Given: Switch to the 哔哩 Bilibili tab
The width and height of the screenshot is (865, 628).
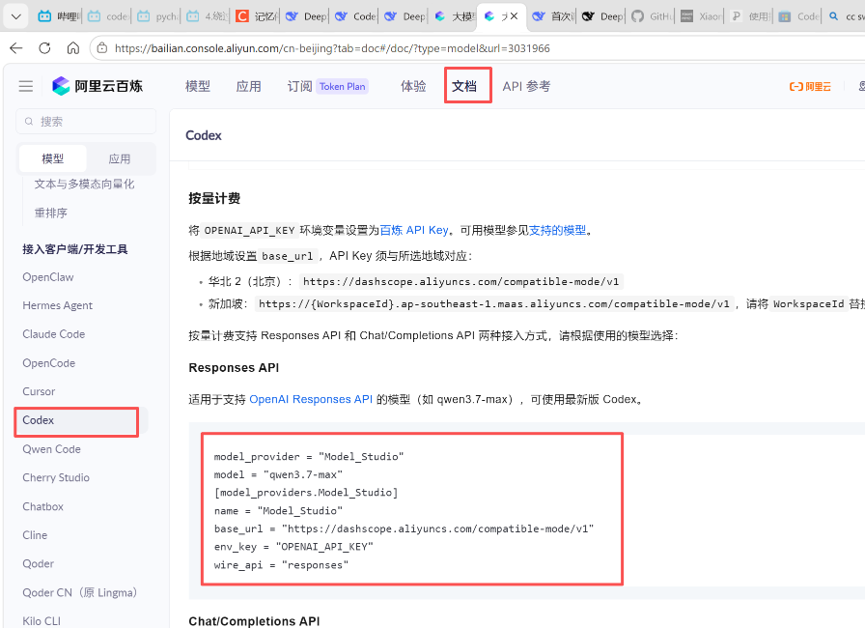Looking at the screenshot, I should pyautogui.click(x=58, y=17).
